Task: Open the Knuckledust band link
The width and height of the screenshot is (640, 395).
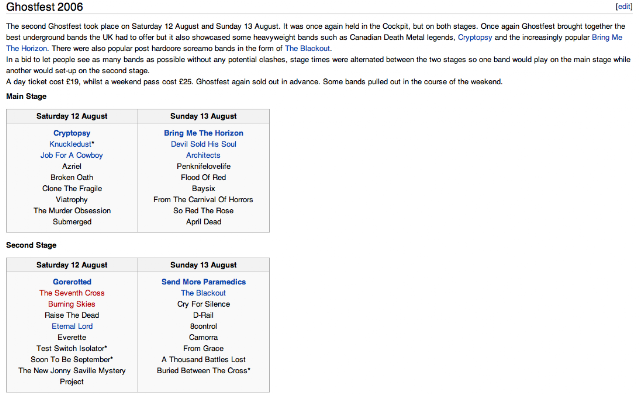Action: tap(71, 144)
